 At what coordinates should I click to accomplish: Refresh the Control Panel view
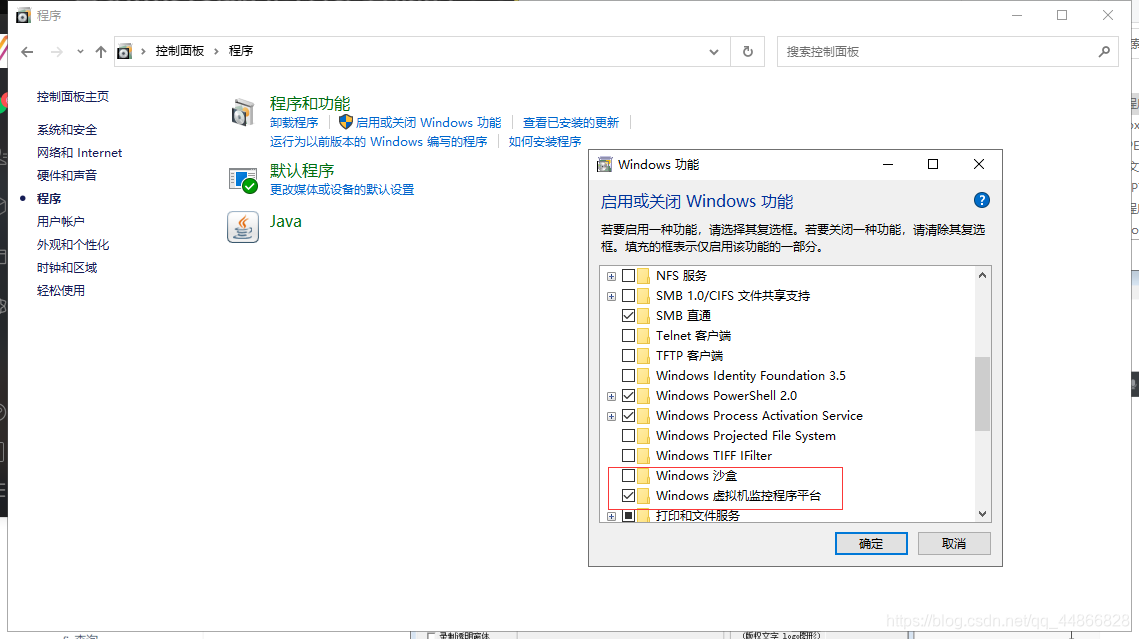coord(747,52)
